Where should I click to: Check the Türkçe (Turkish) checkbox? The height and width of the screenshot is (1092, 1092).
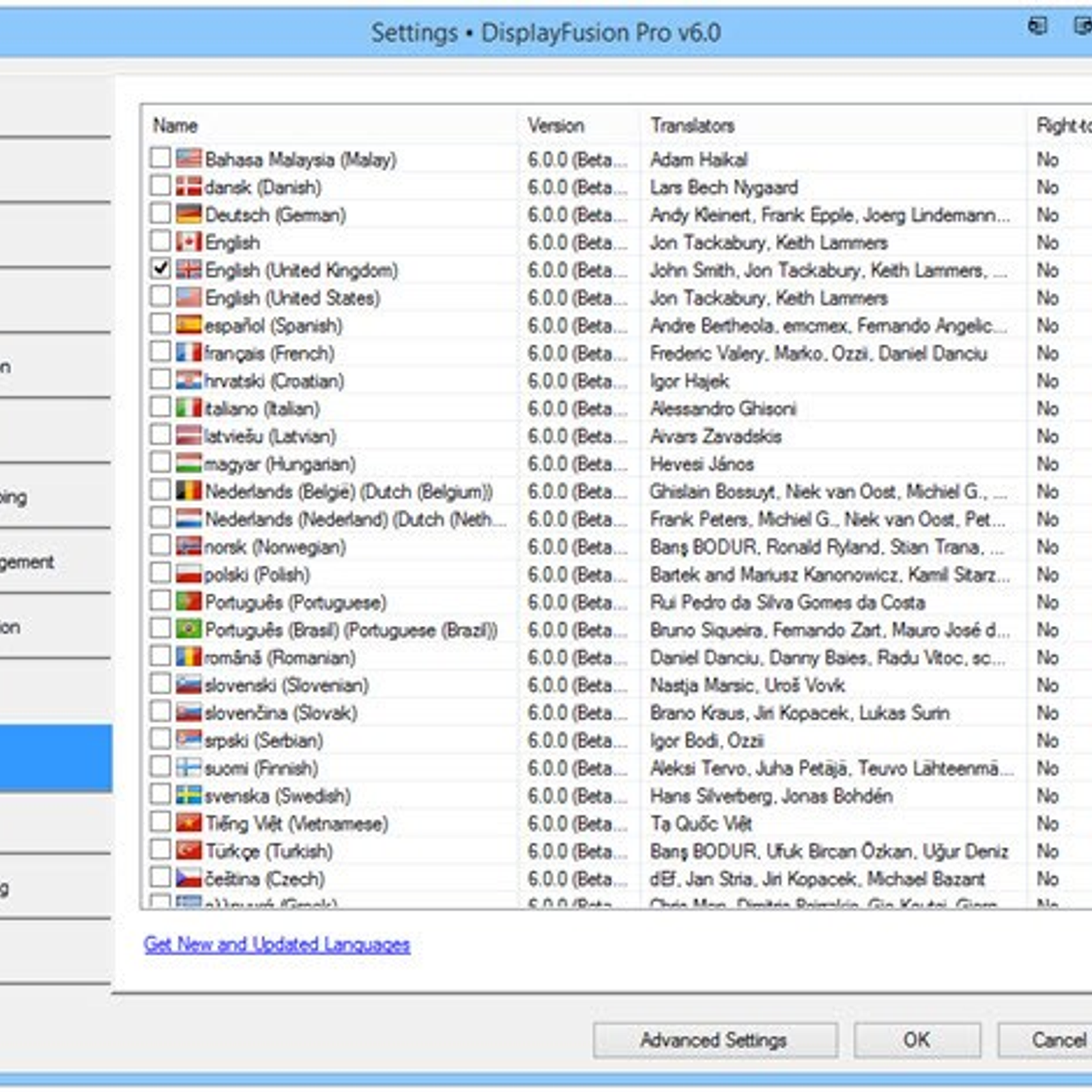tap(160, 849)
